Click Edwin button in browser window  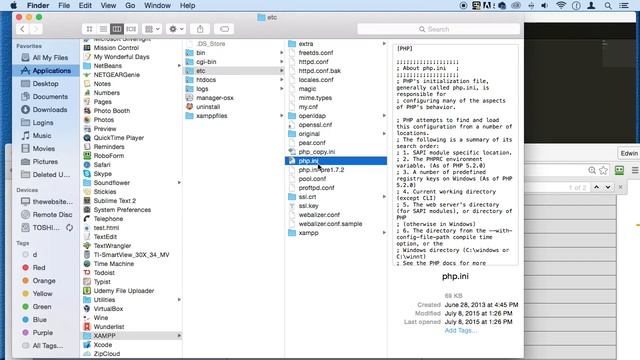pyautogui.click(x=629, y=153)
